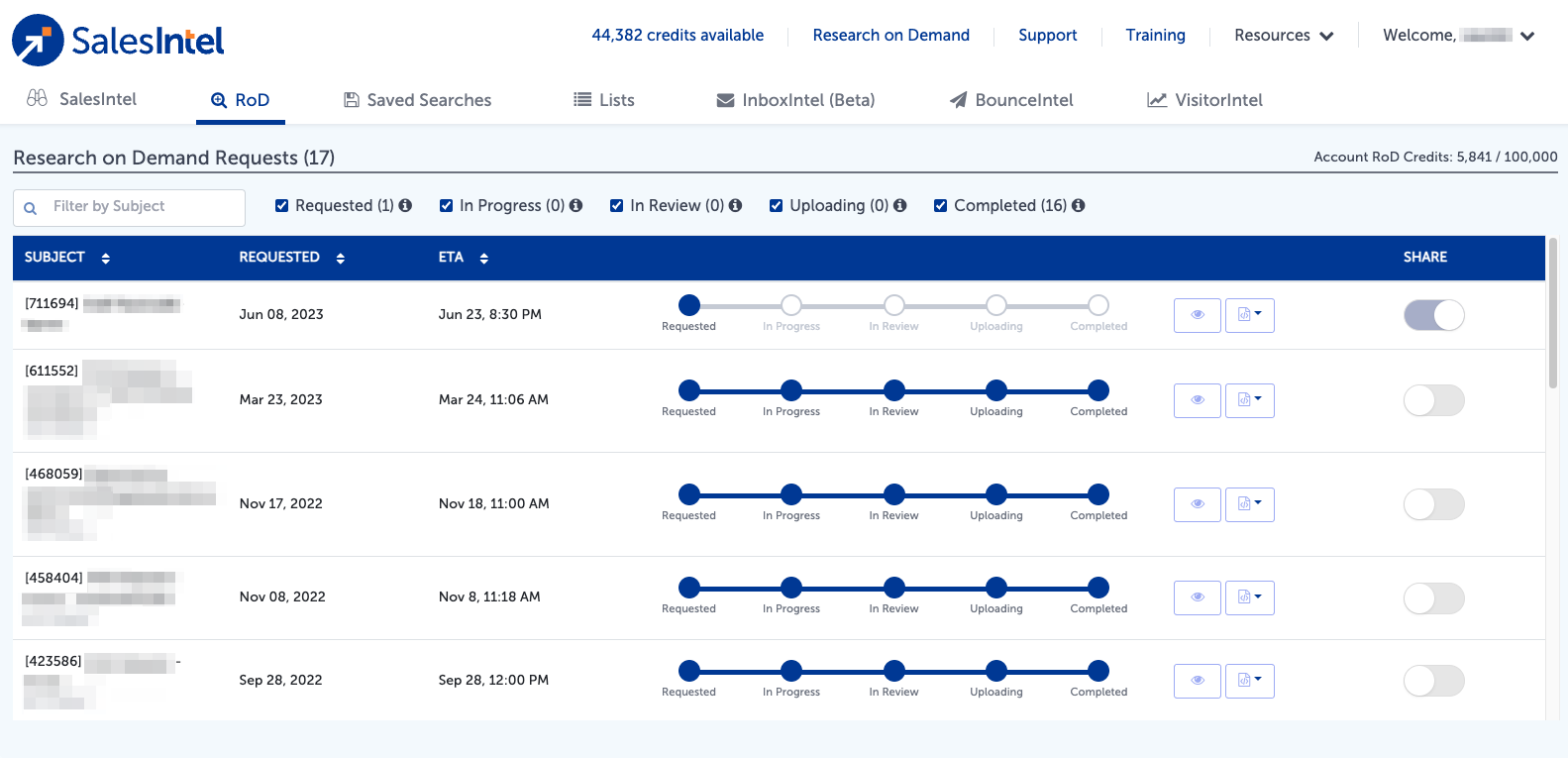Enable share switch for request 468059
The width and height of the screenshot is (1568, 758).
(x=1434, y=504)
